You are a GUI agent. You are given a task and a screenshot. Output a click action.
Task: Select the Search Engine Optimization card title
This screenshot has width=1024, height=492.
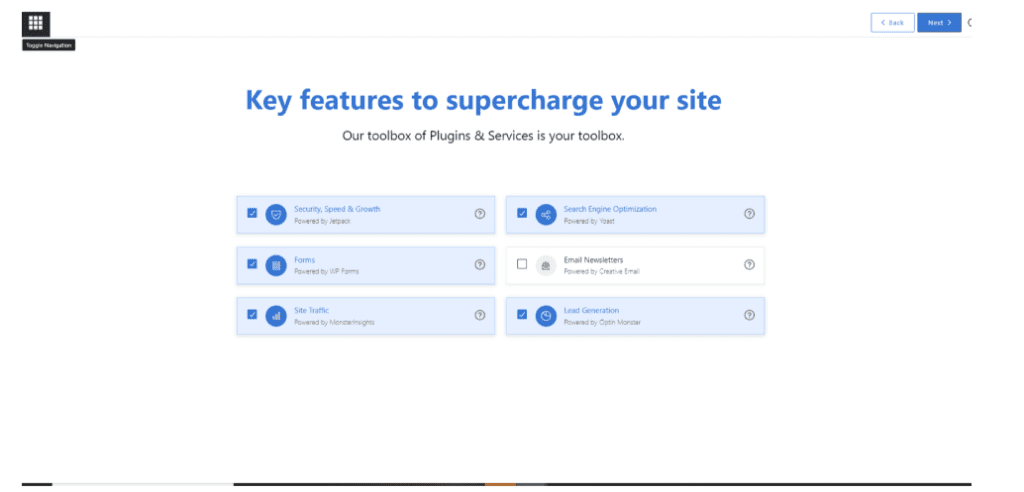610,209
